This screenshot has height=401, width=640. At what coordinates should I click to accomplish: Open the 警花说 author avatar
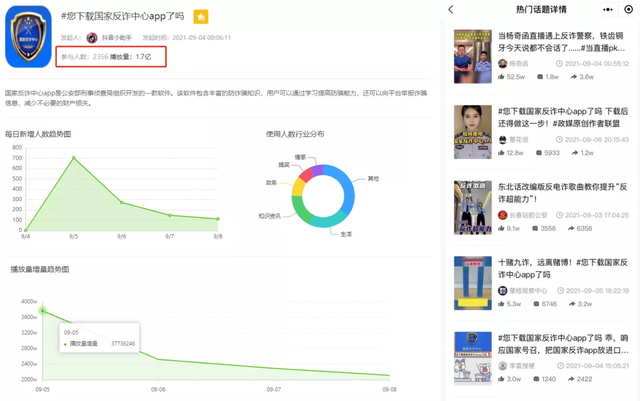pos(502,140)
